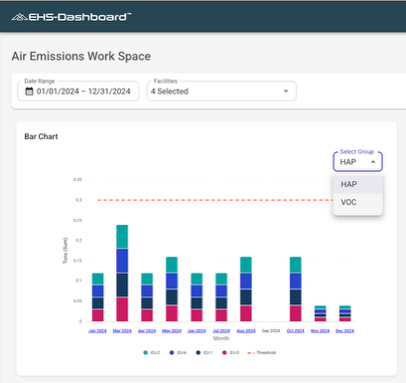Click the Bar Chart heading
The image size is (406, 383).
click(x=41, y=136)
